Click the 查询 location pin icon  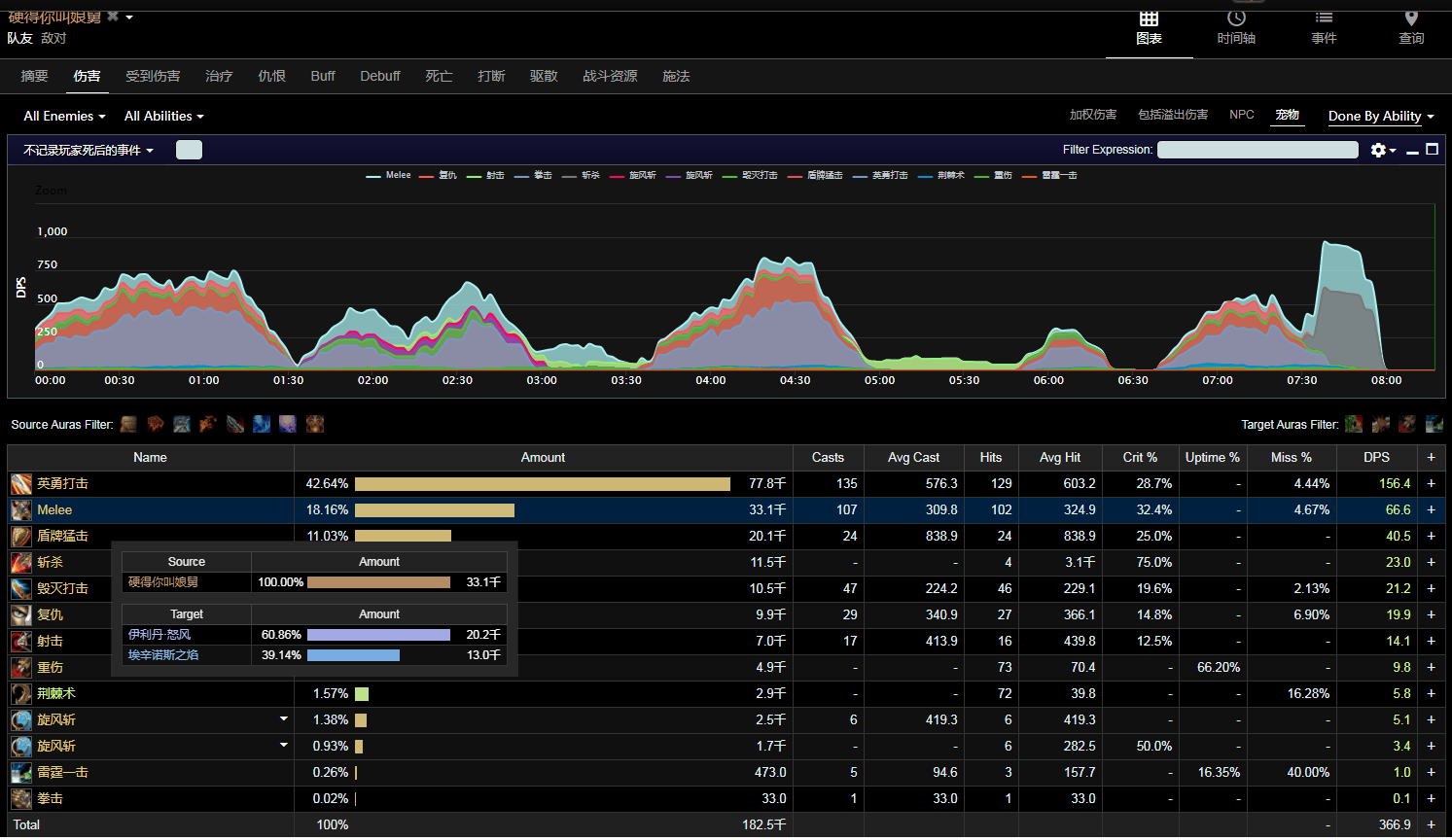pyautogui.click(x=1411, y=18)
